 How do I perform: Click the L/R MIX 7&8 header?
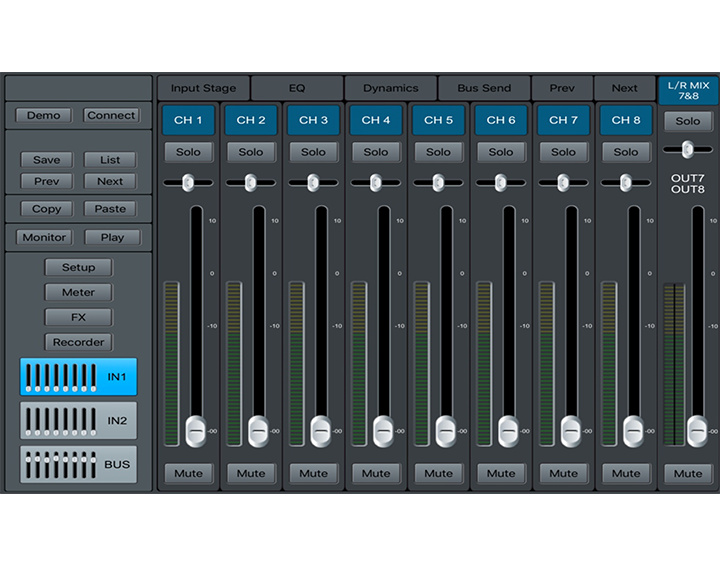pos(688,91)
